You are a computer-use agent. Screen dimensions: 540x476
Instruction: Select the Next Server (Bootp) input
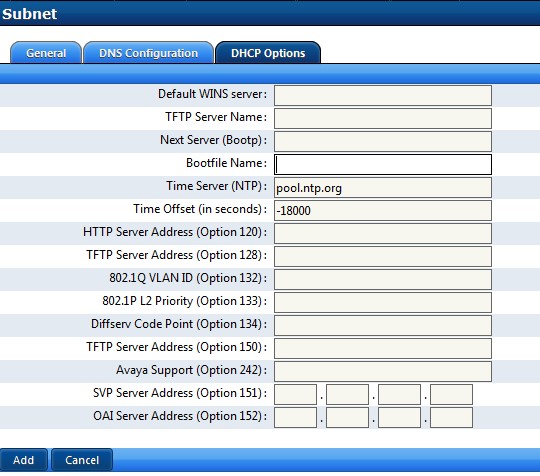click(x=383, y=141)
